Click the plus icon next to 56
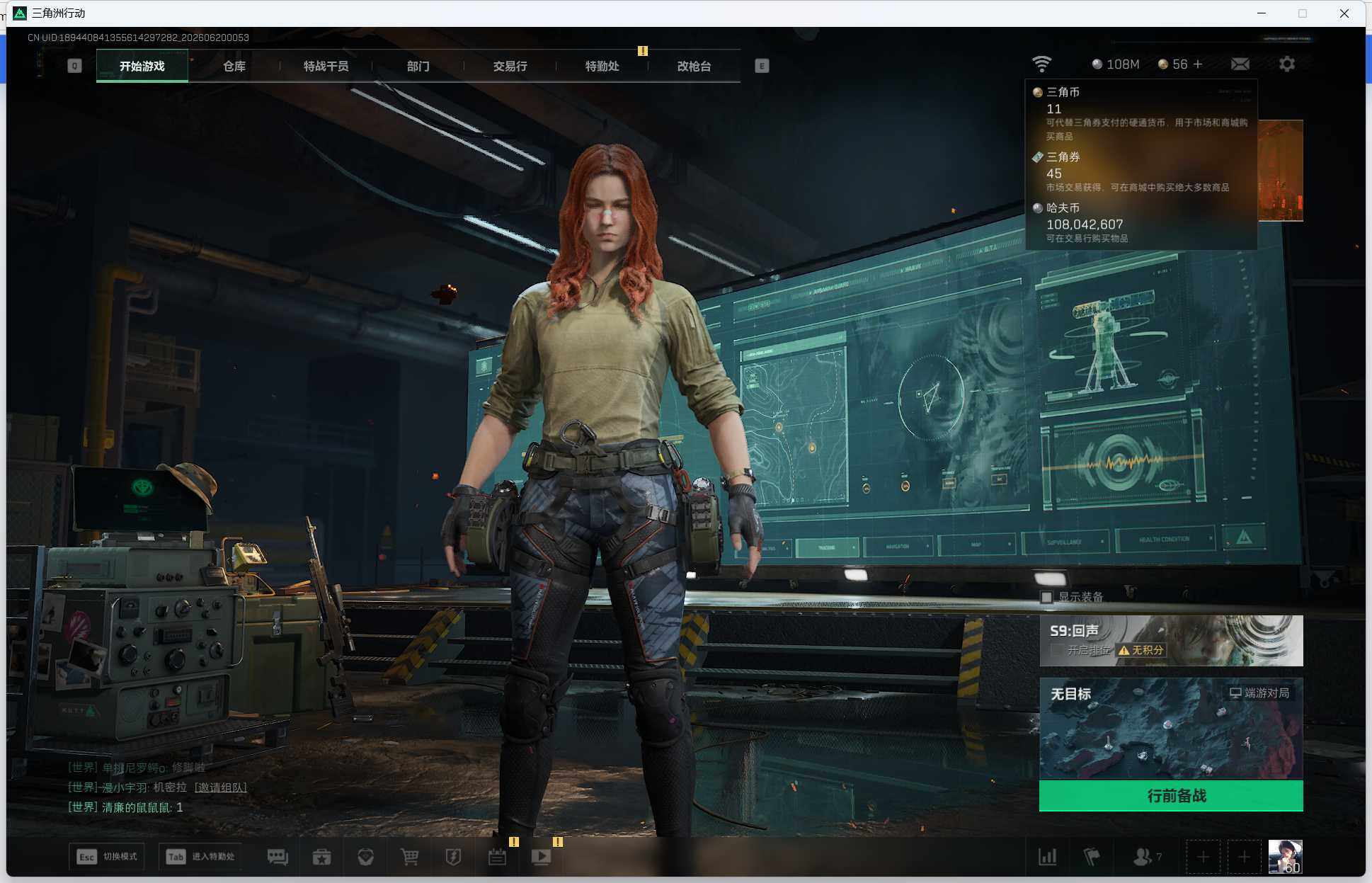 [1198, 64]
